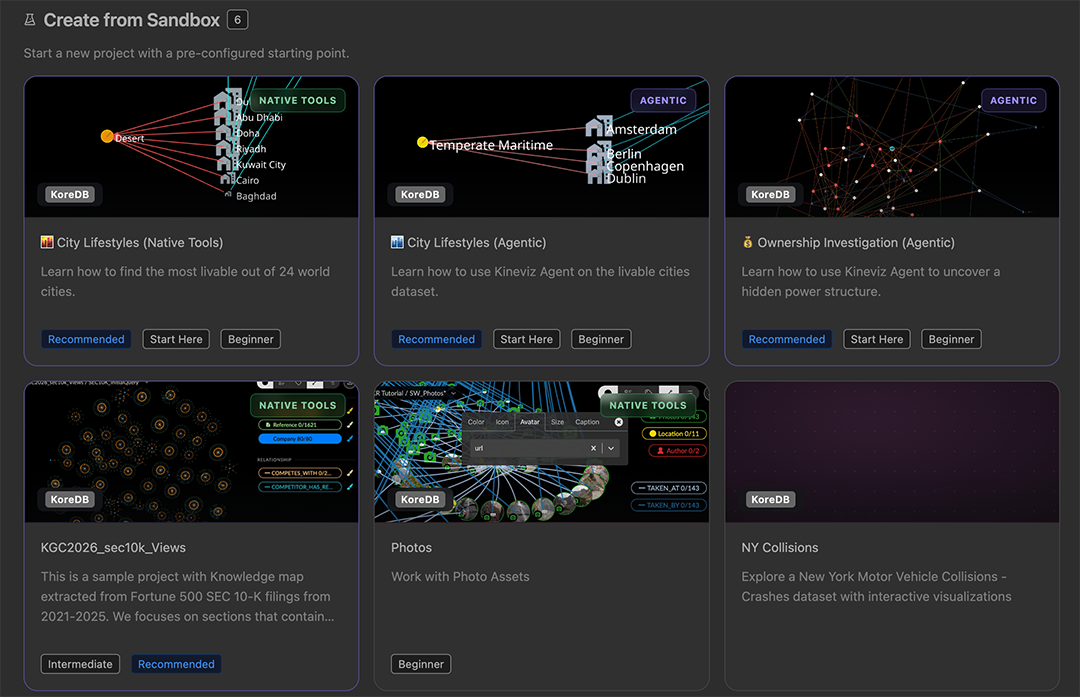Click the yellow Location 0/11 pill
The height and width of the screenshot is (697, 1080).
[674, 434]
